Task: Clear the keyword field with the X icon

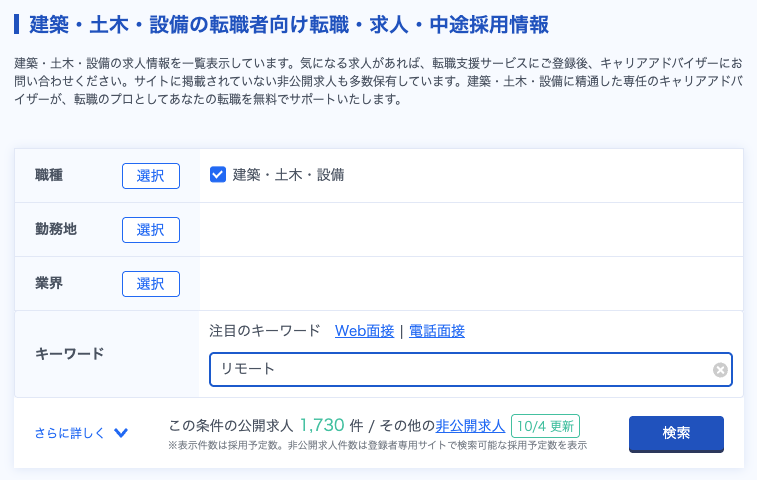Action: (720, 370)
